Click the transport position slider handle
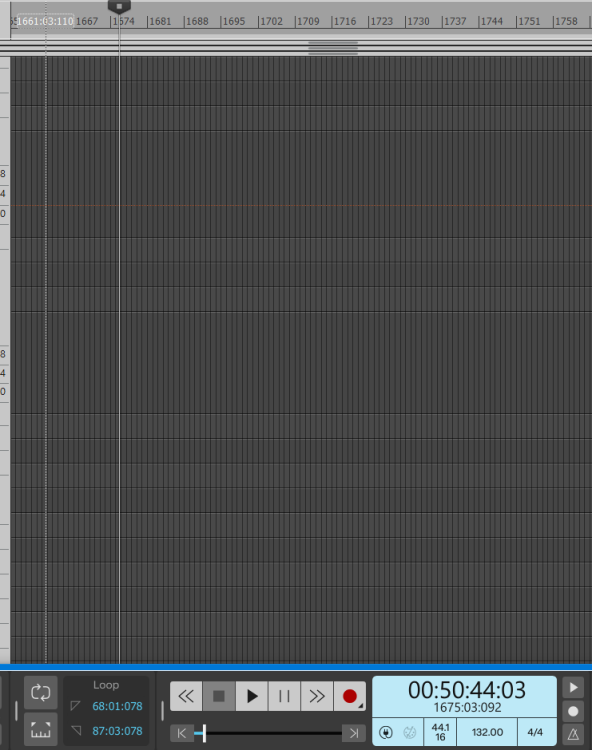 click(x=204, y=733)
